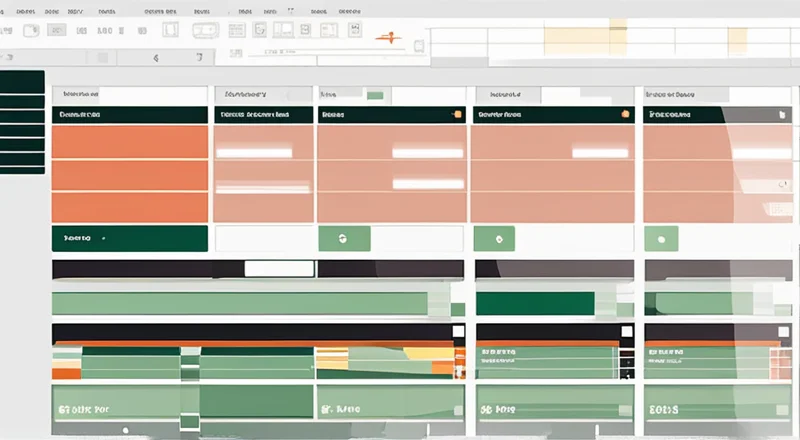800x440 pixels.
Task: Select the topmost dark green item in the left sidebar
Action: [22, 81]
